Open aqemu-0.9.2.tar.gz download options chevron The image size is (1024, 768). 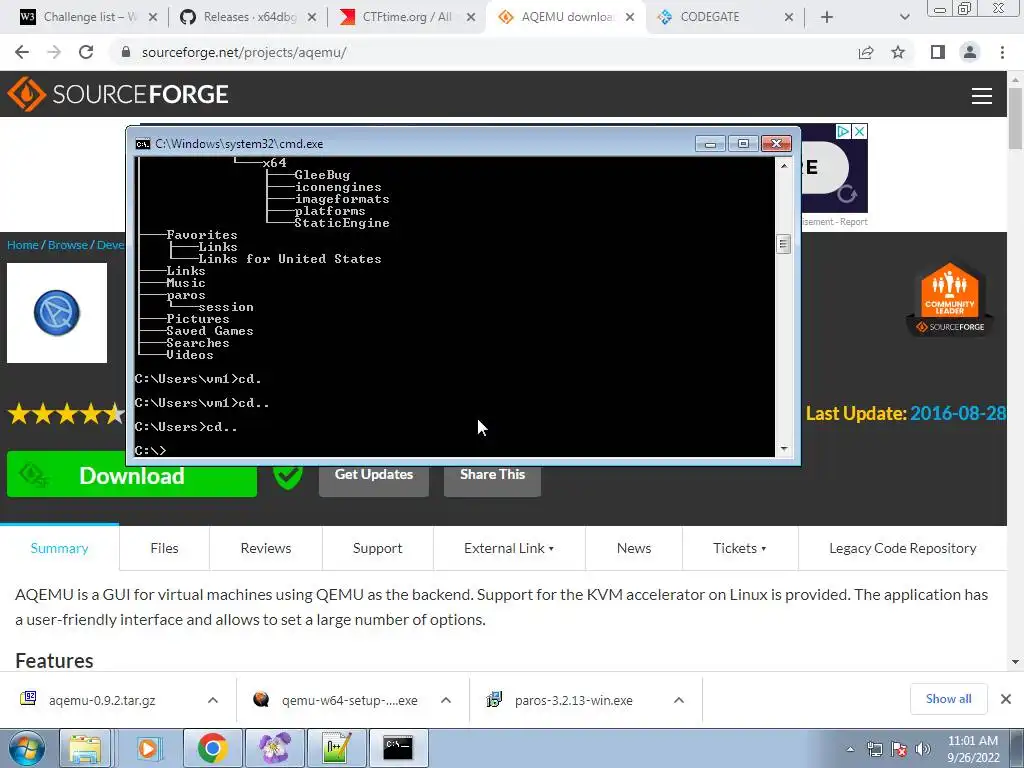[x=213, y=700]
